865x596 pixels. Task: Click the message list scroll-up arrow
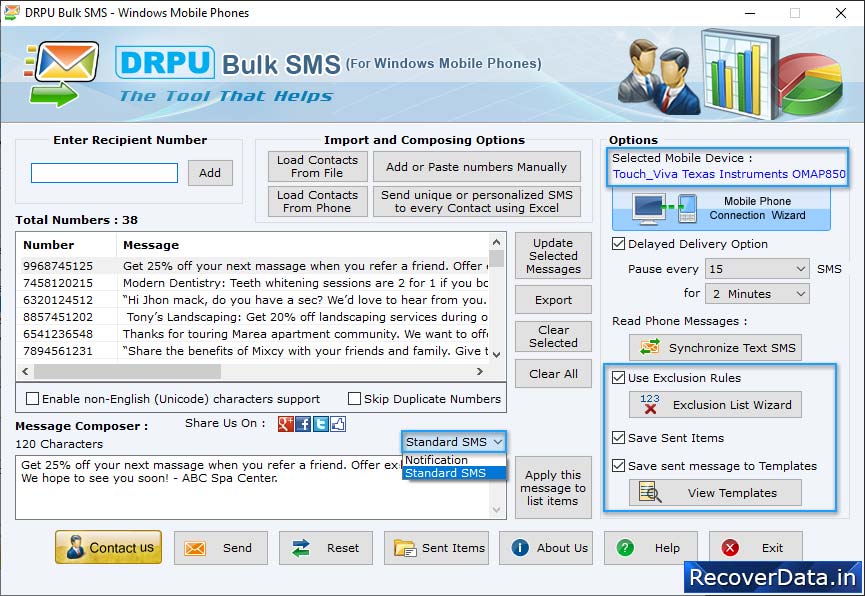tap(496, 242)
